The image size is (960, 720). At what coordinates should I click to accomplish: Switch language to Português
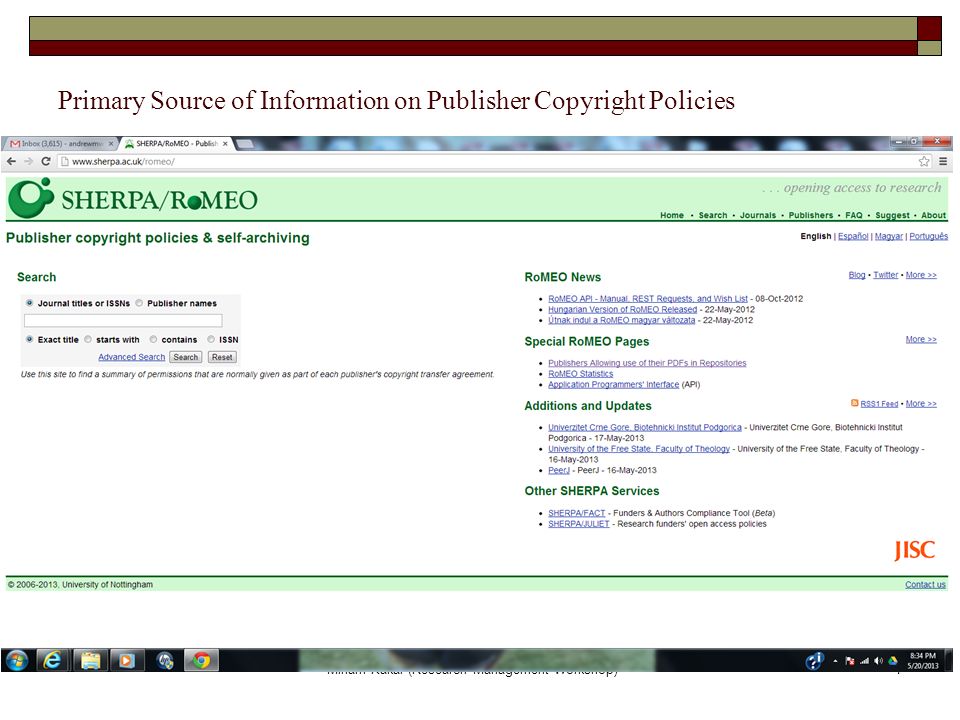pos(928,236)
